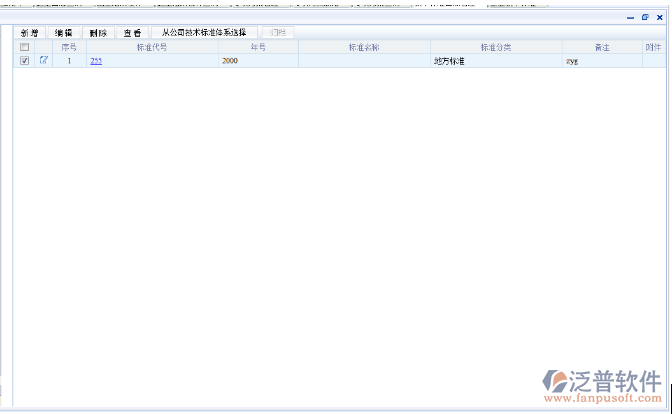
Task: Click the 年号 column header
Action: click(x=258, y=47)
